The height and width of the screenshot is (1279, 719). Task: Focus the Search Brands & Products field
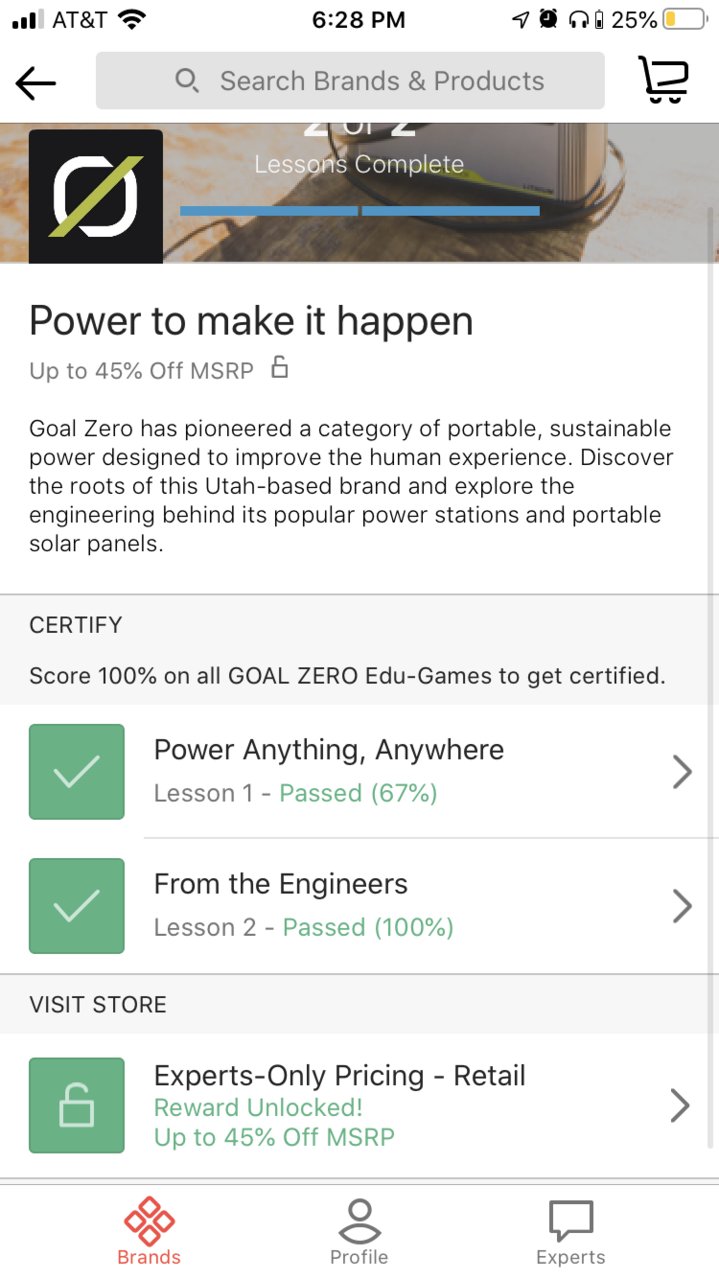350,80
